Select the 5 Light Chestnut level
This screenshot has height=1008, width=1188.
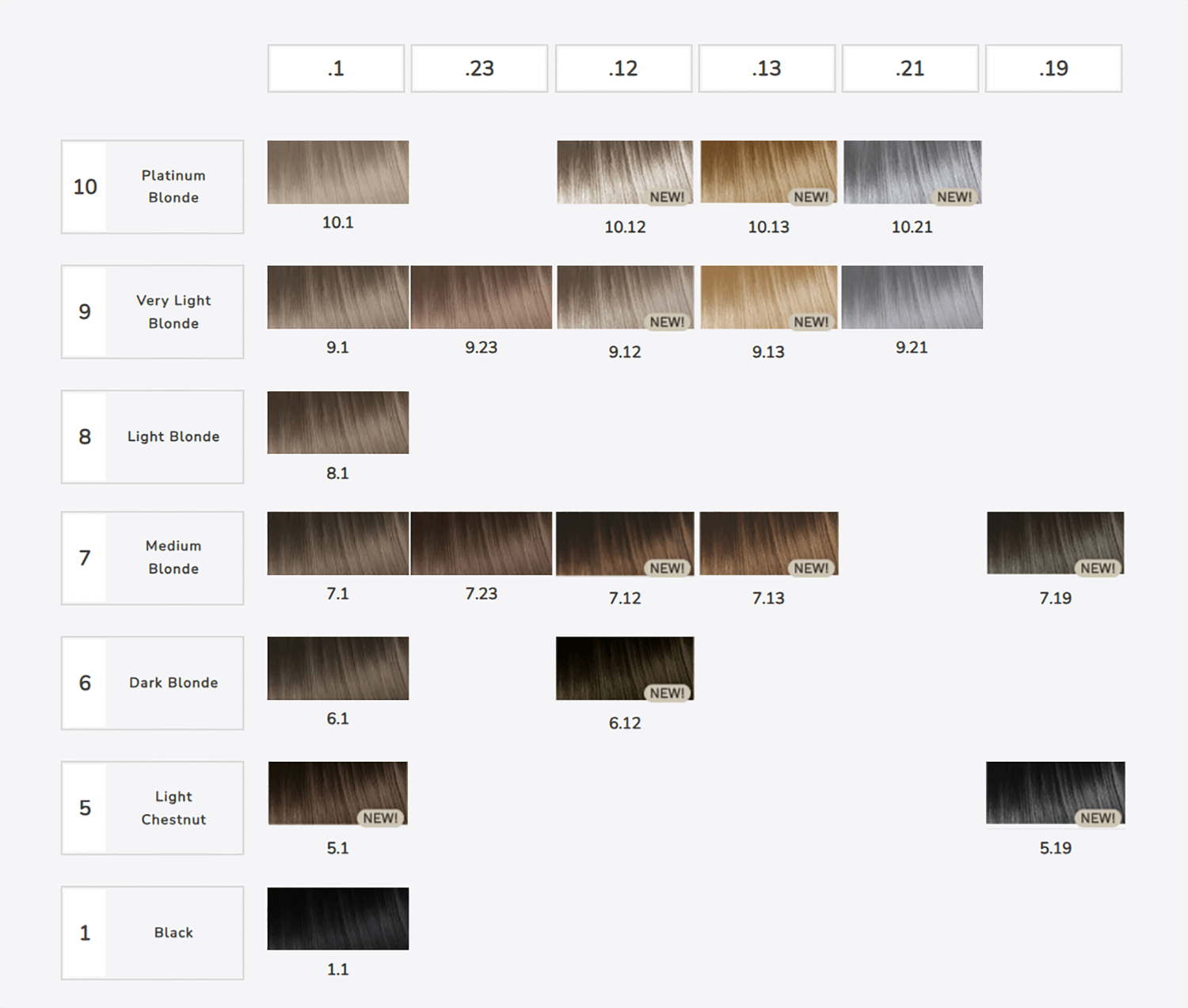tap(152, 808)
